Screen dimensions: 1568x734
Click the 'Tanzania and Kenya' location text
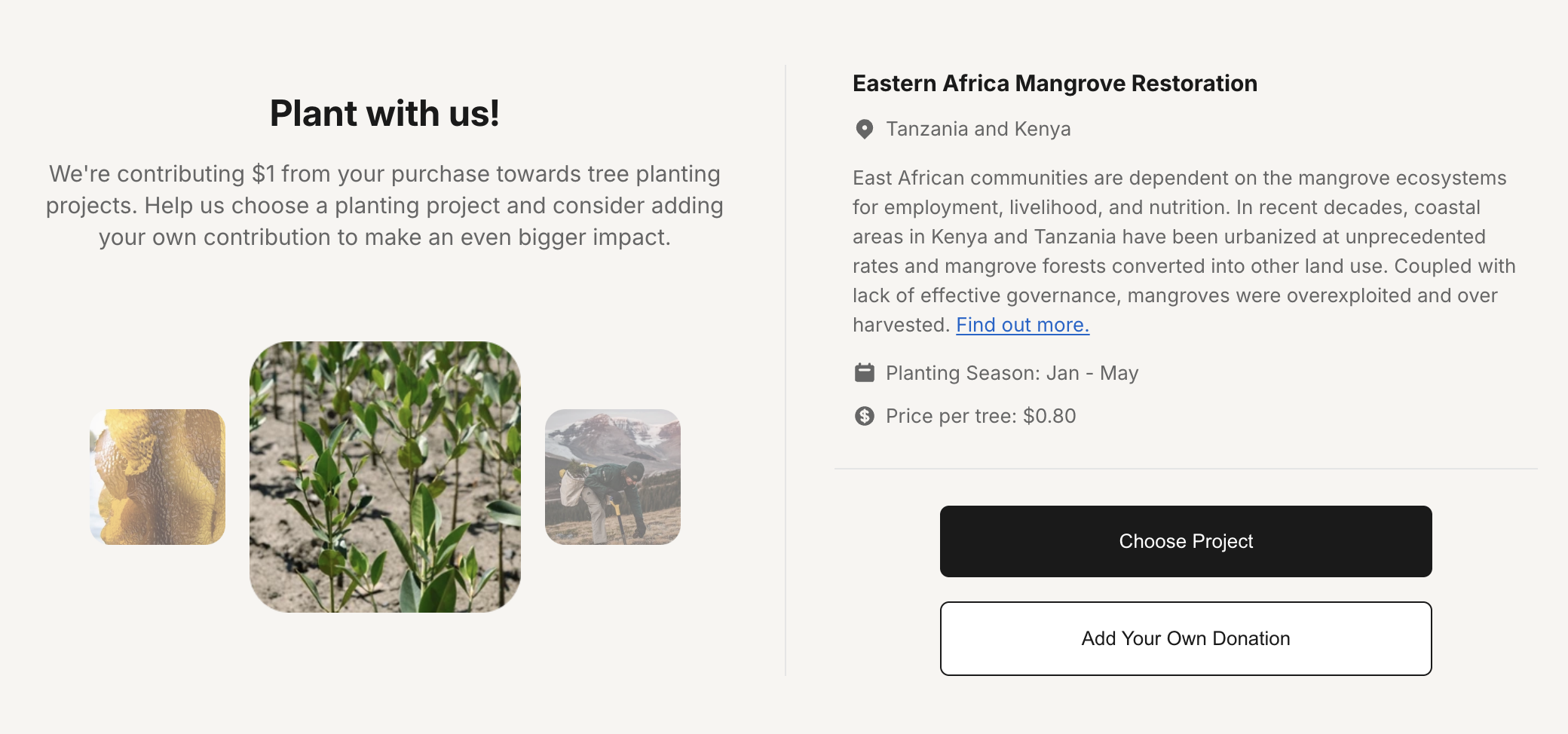point(978,129)
